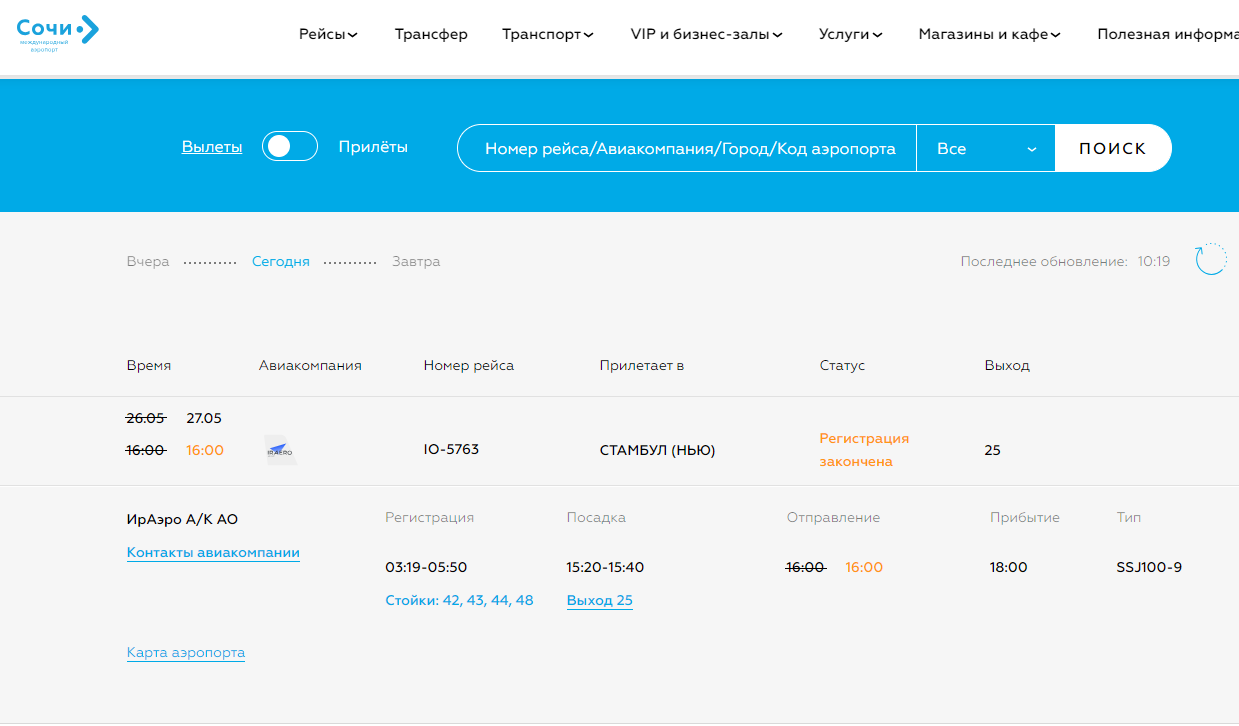Select the Вылеты departures option
The height and width of the screenshot is (726, 1239).
[212, 147]
